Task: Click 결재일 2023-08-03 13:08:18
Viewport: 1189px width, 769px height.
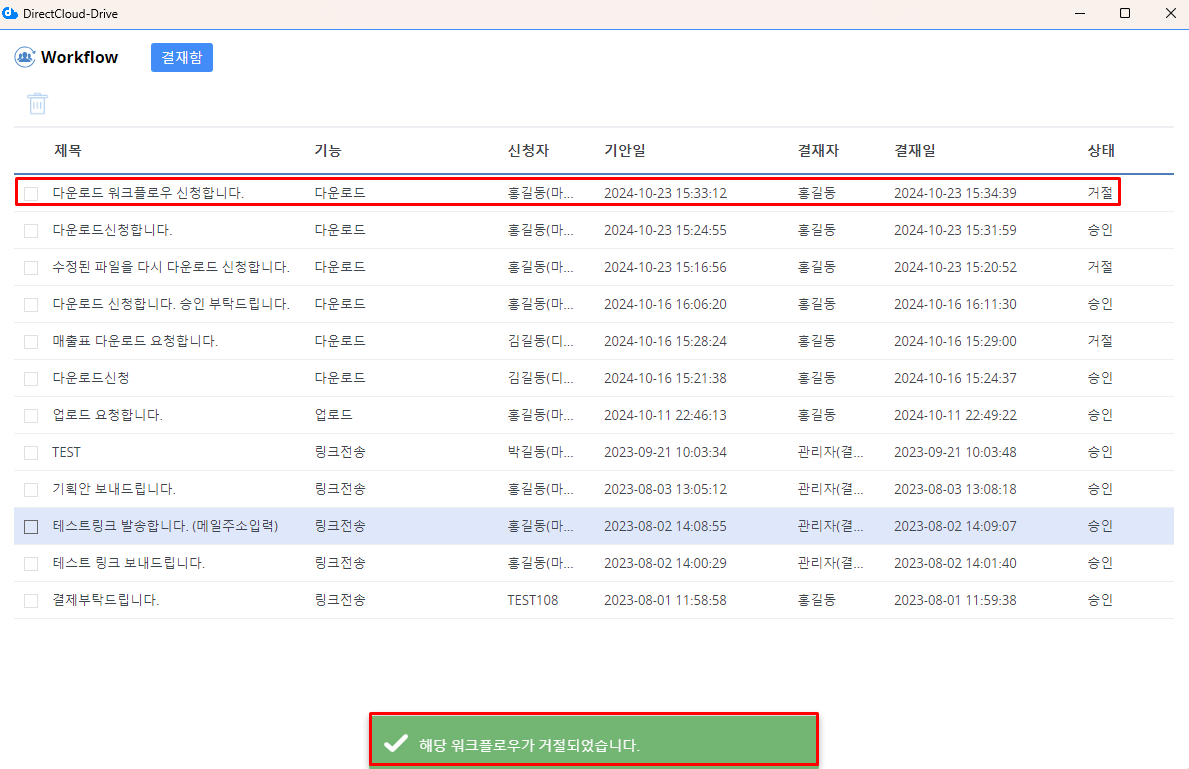Action: (x=955, y=489)
